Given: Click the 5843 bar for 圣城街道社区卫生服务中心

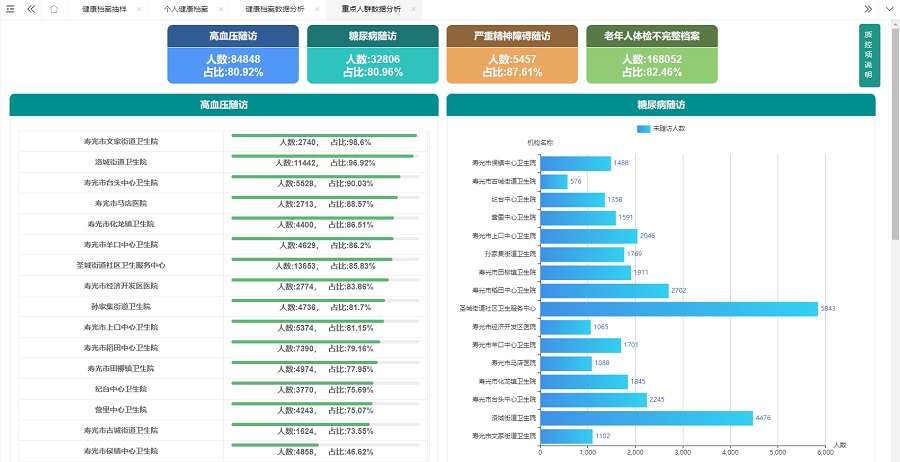Looking at the screenshot, I should pos(679,309).
